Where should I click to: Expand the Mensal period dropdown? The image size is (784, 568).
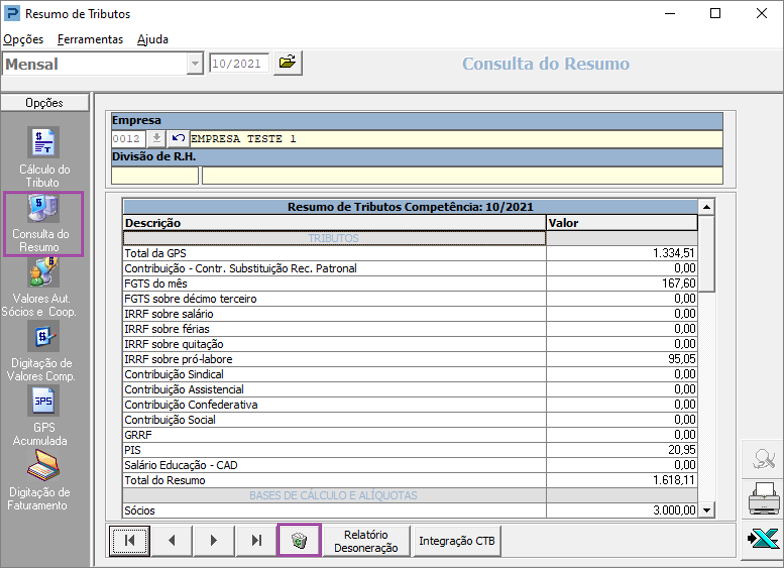[x=194, y=64]
